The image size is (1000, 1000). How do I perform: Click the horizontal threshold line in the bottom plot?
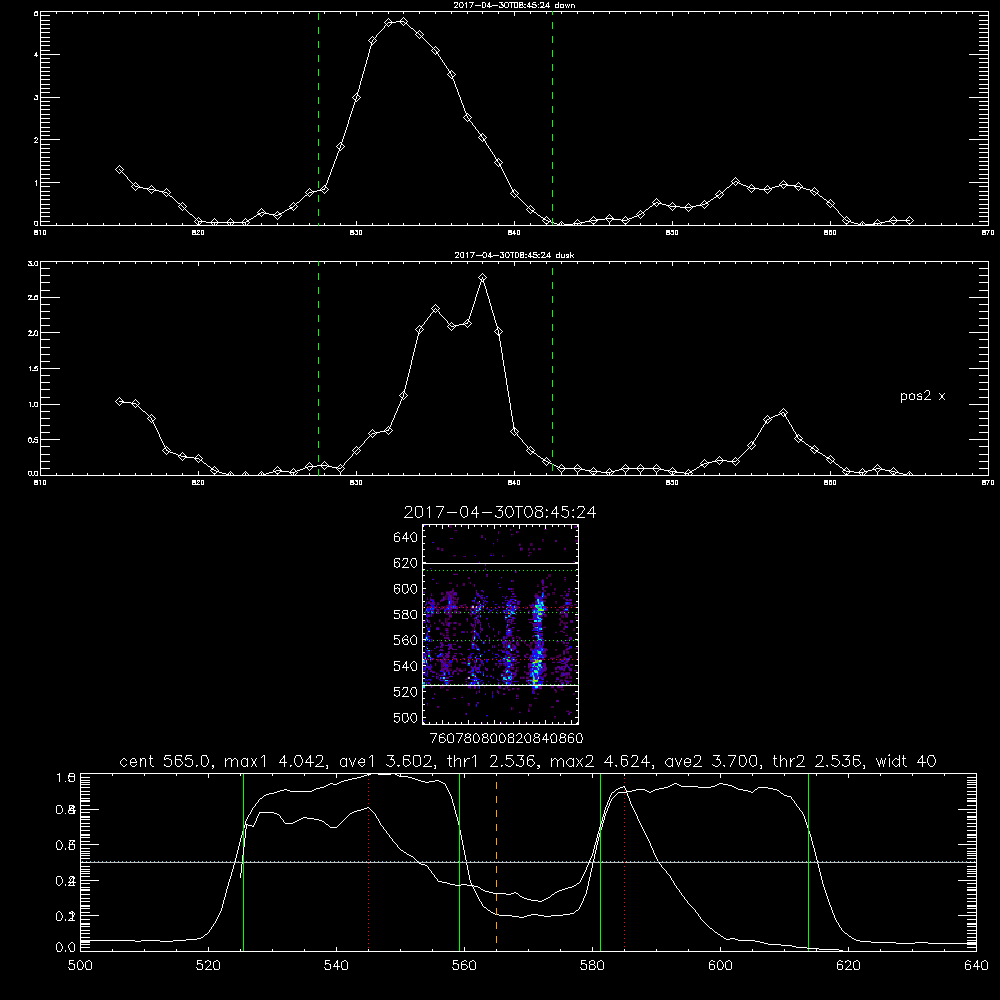[x=528, y=862]
